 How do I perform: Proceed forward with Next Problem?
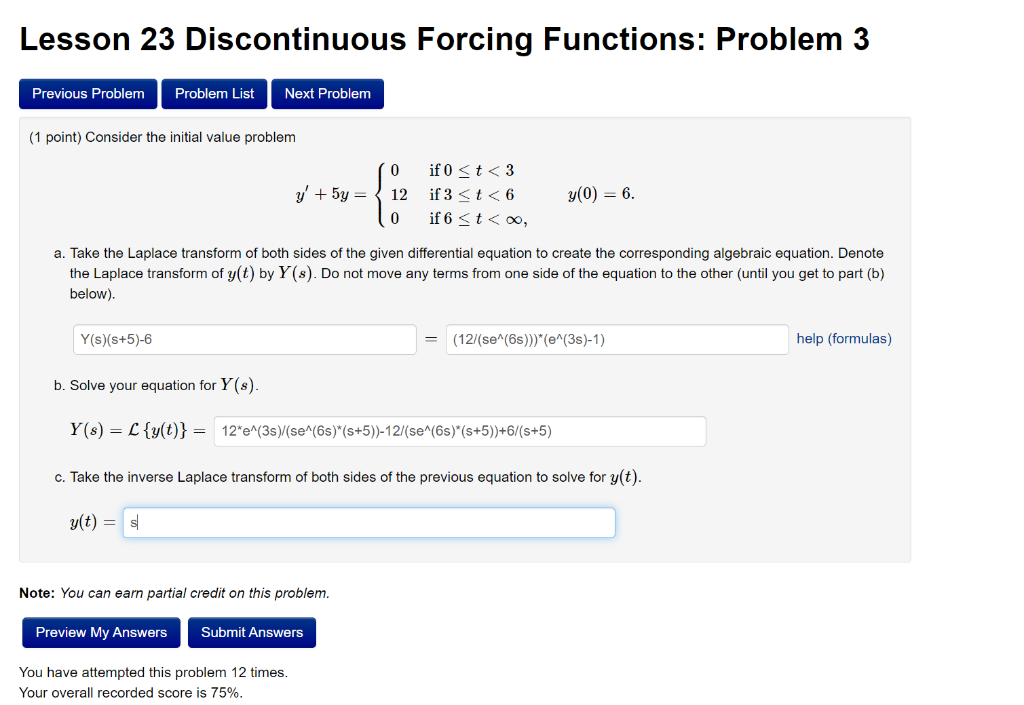(327, 93)
